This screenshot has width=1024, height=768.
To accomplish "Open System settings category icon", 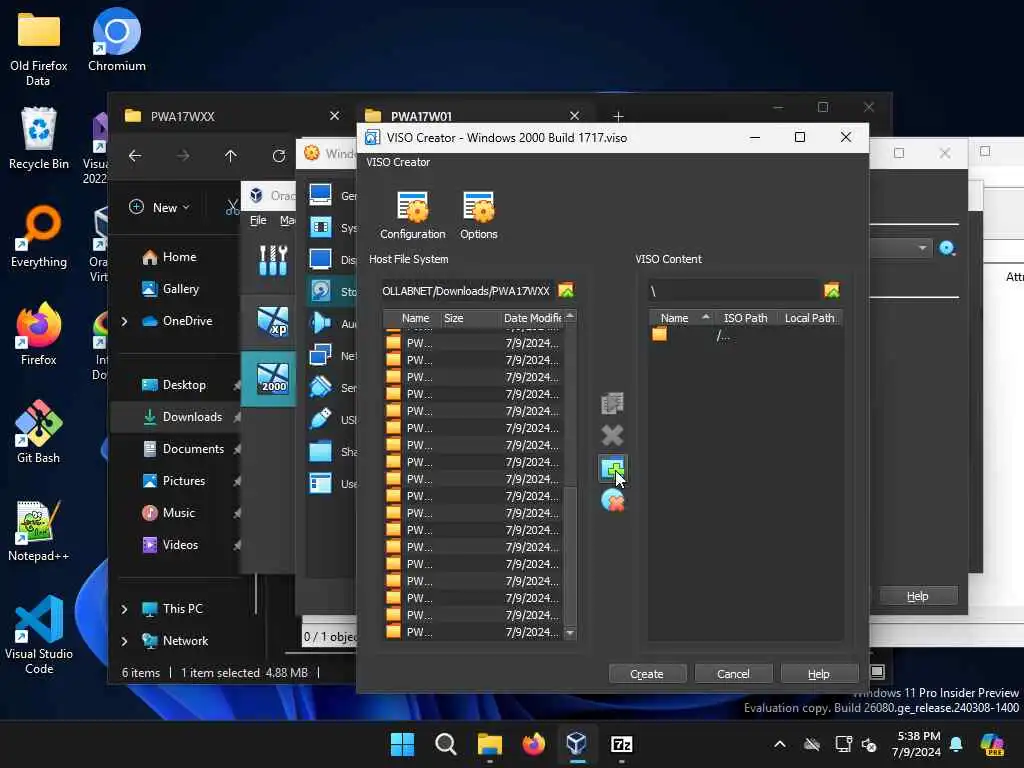I will point(320,227).
